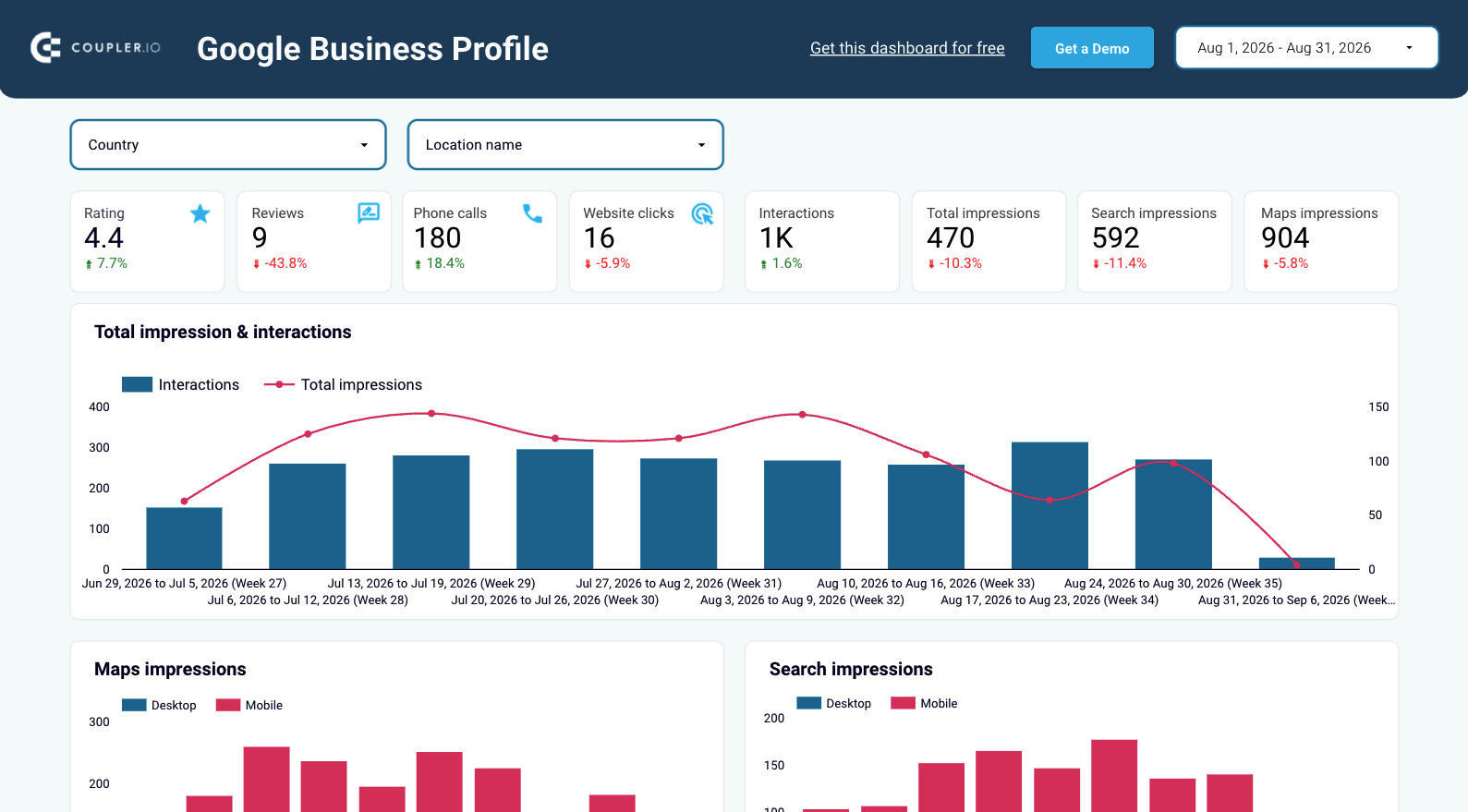This screenshot has height=812, width=1468.
Task: Click Get this dashboard for free link
Action: 907,48
